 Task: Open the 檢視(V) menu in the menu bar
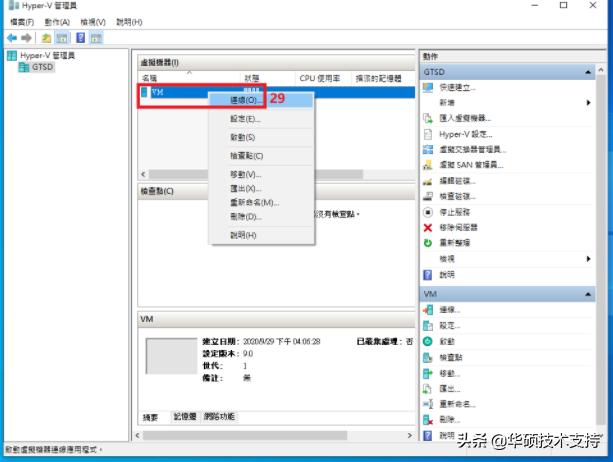click(93, 22)
